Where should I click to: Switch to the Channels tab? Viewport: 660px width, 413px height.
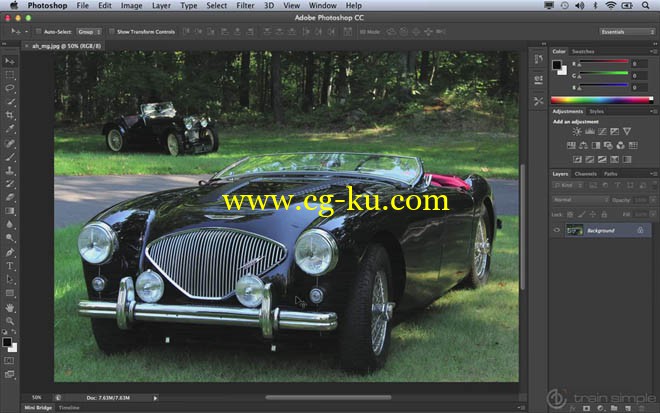point(585,173)
